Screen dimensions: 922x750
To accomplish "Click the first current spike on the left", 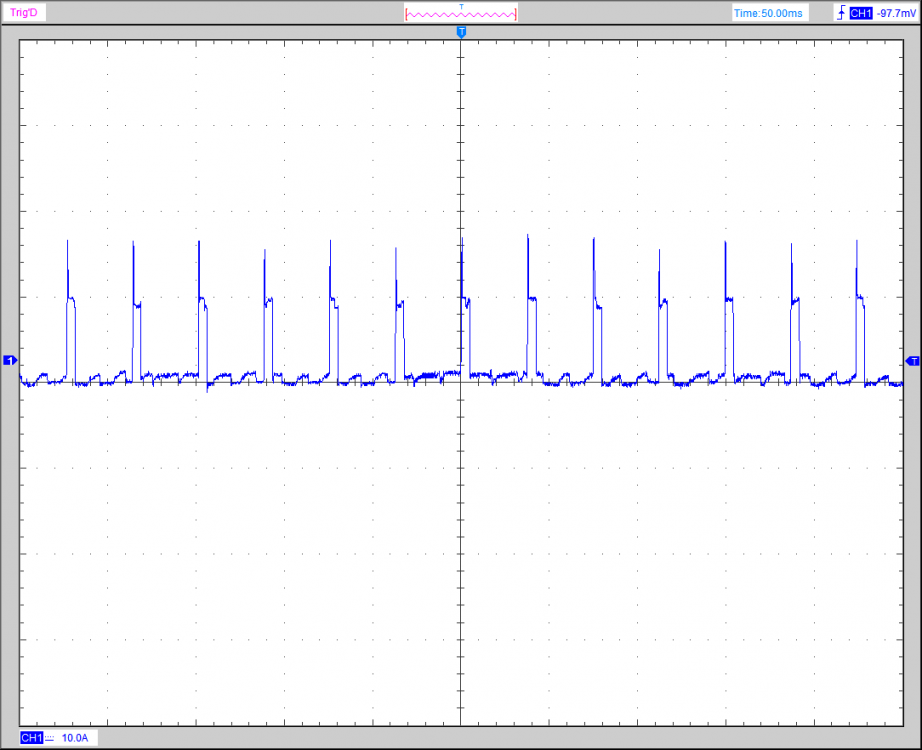I will tap(68, 243).
